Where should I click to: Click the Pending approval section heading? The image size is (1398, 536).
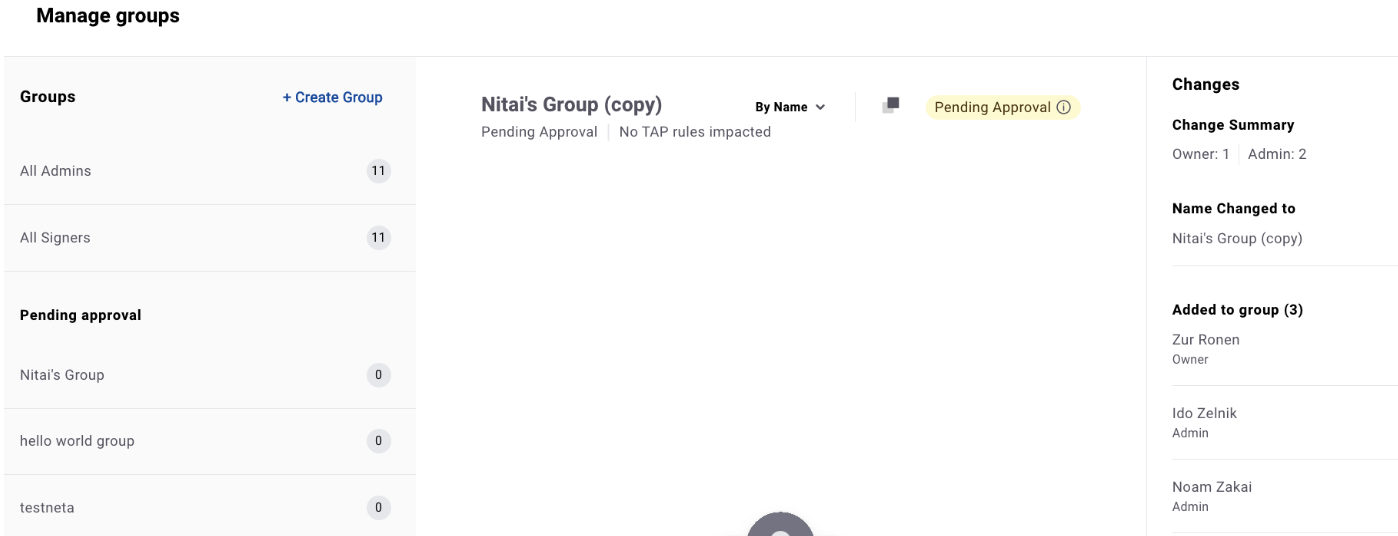81,315
